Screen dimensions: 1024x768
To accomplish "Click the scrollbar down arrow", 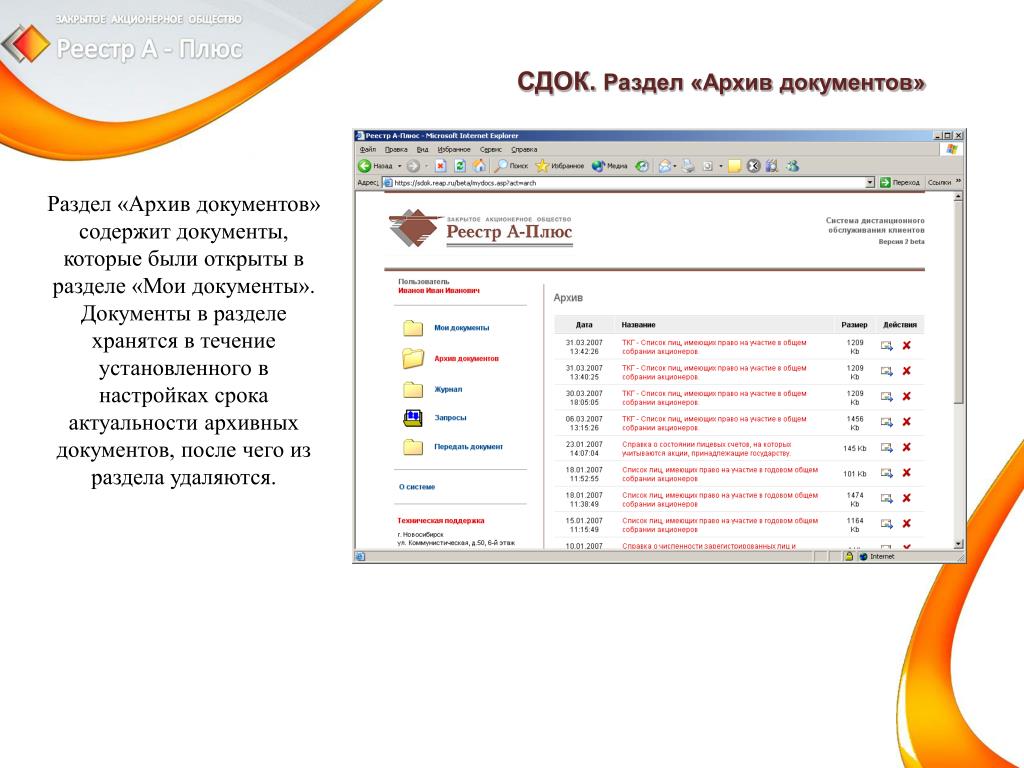I will pyautogui.click(x=958, y=544).
